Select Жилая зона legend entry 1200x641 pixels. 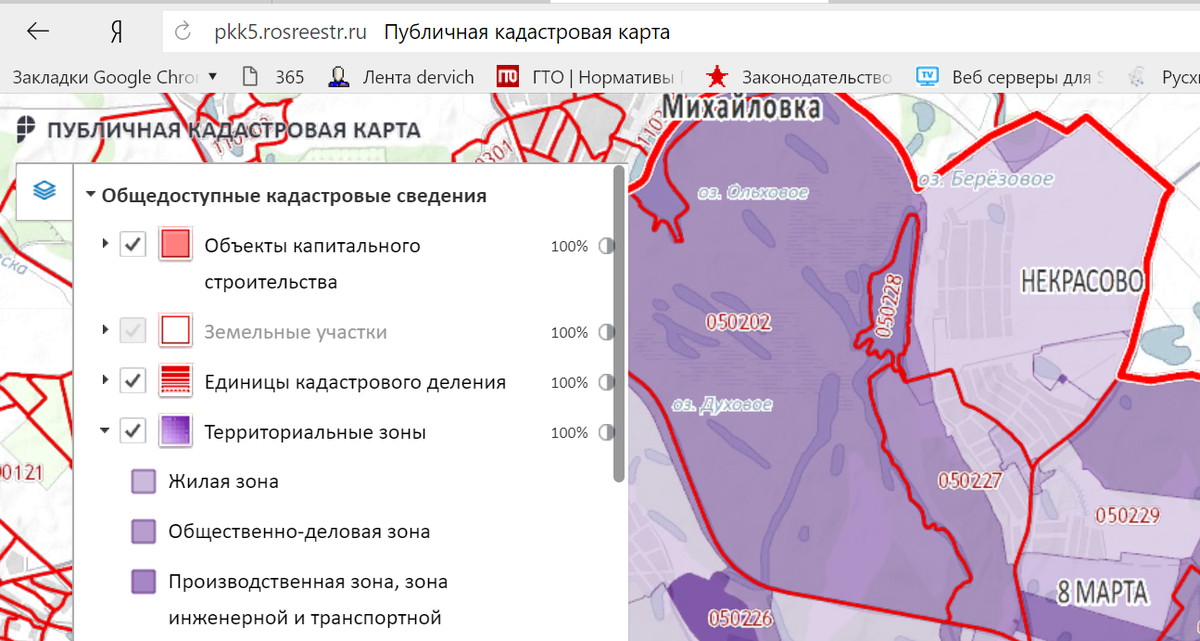click(223, 482)
